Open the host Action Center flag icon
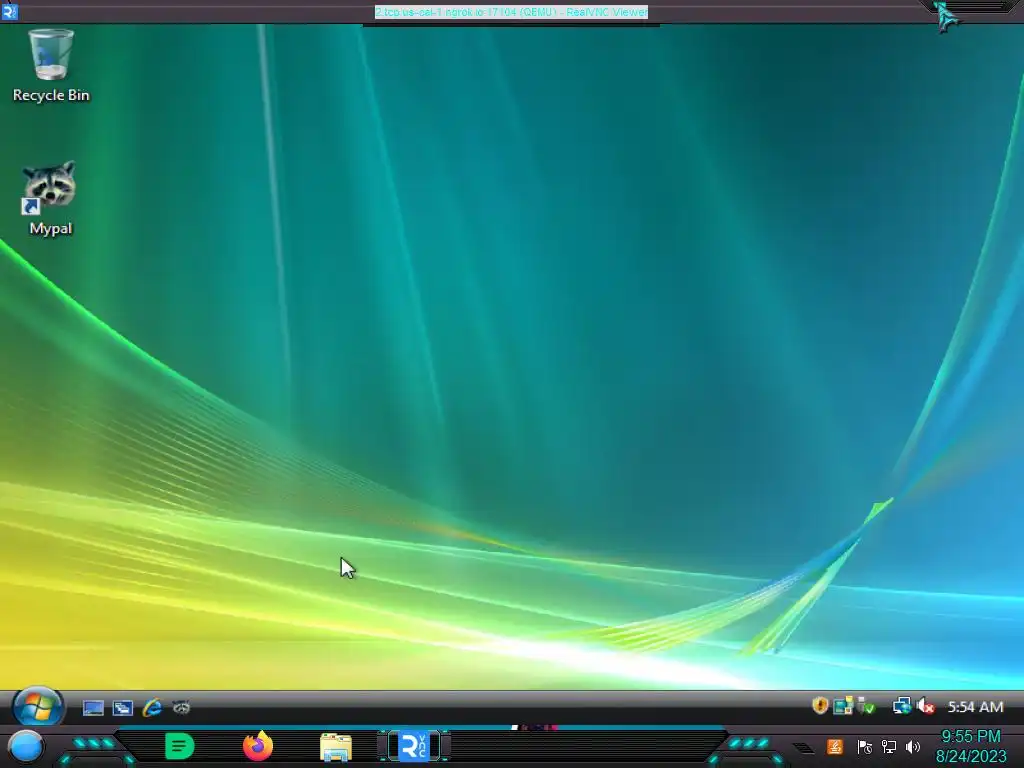Screen dimensions: 1024x768 (x=864, y=746)
